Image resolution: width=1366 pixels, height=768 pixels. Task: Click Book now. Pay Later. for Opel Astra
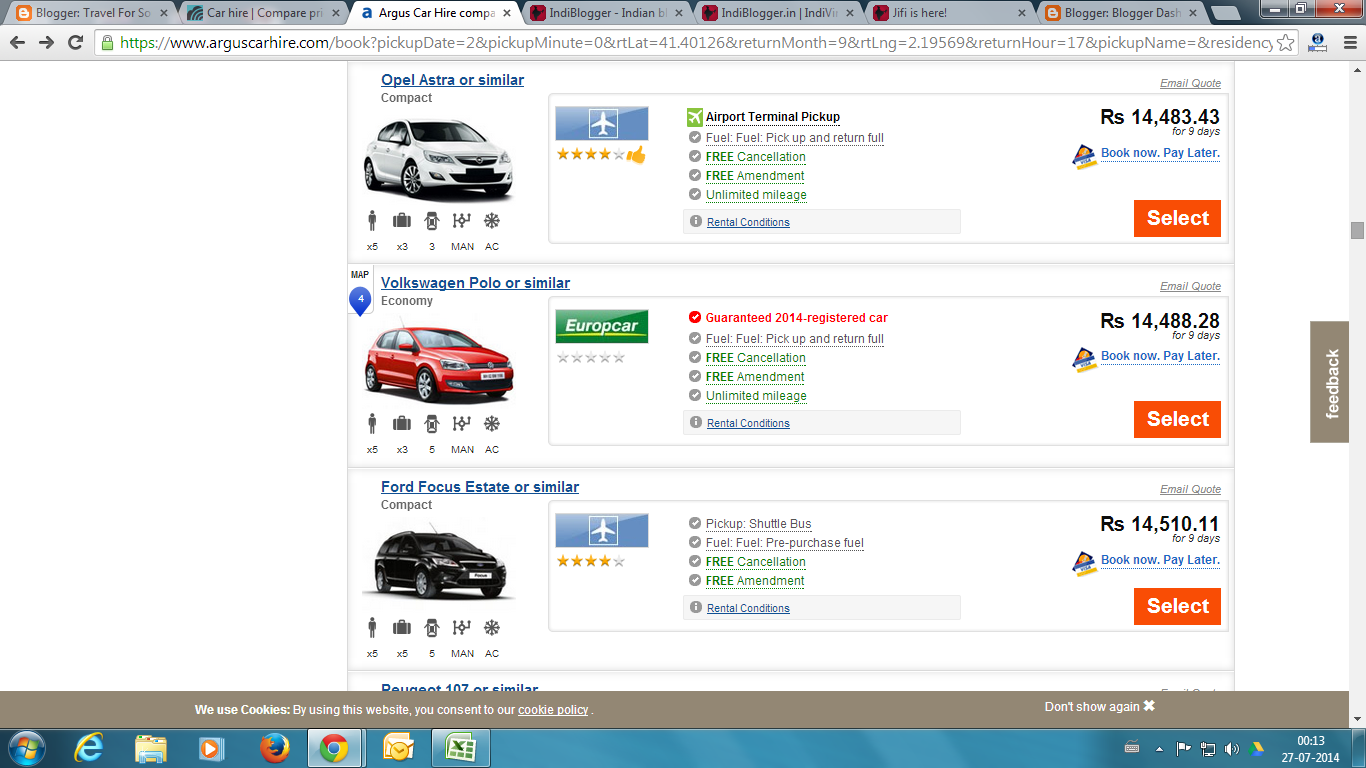[x=1160, y=153]
